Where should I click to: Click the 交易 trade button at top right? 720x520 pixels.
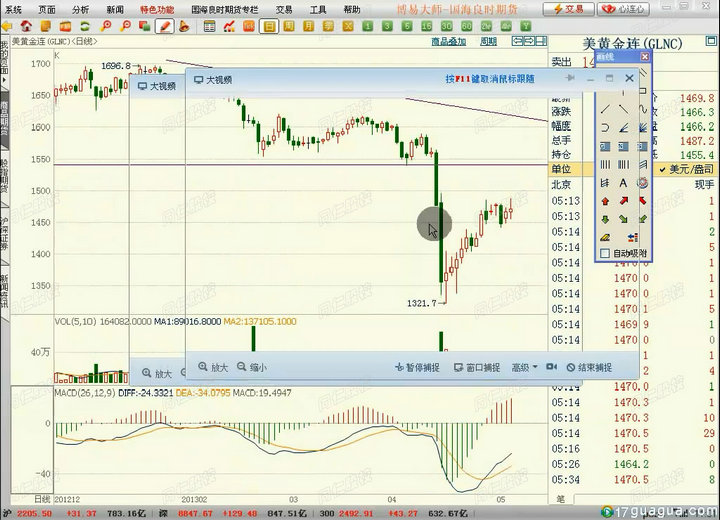[x=569, y=8]
